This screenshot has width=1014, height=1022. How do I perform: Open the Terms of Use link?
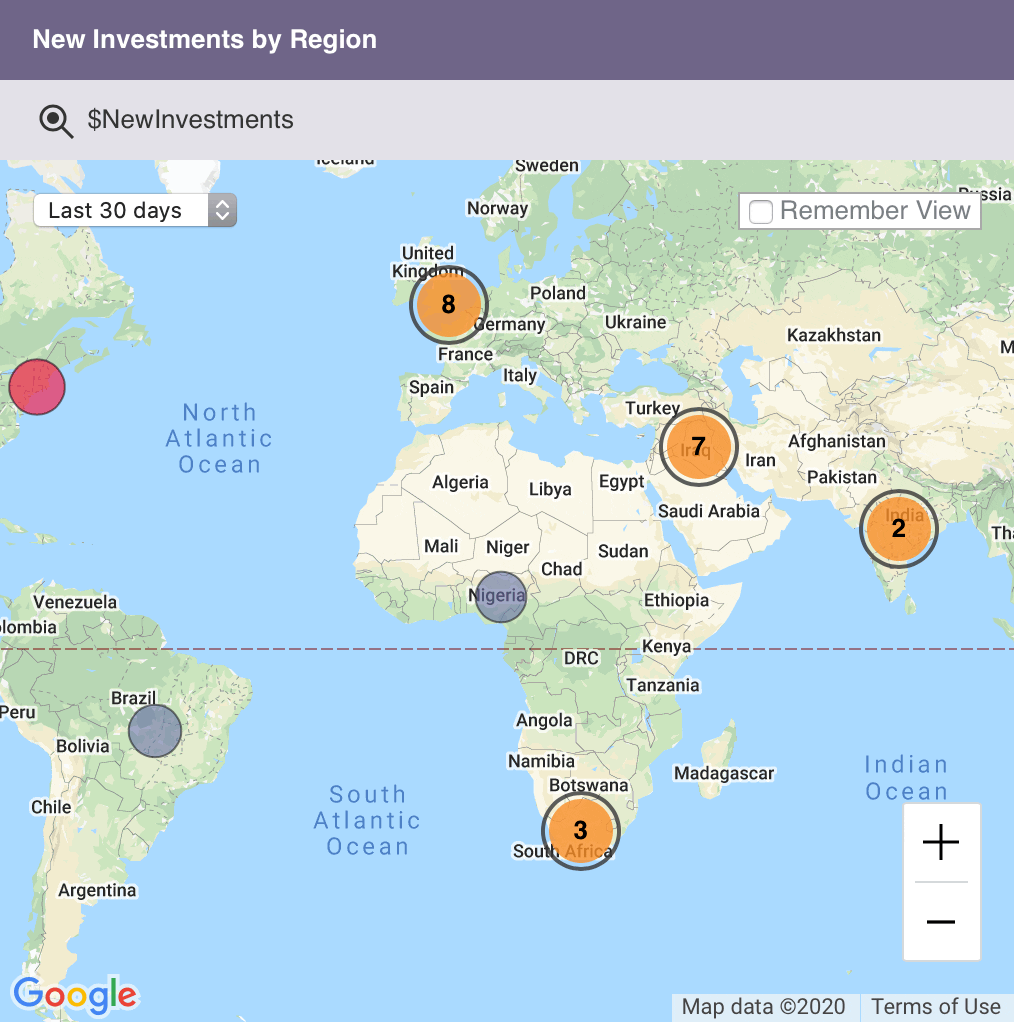[x=936, y=1007]
